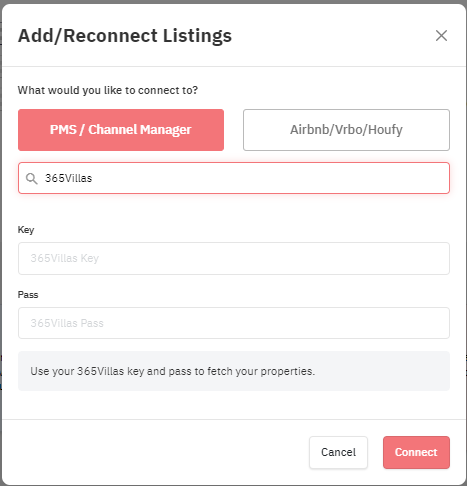
Task: Focus the 365Villas search box
Action: pos(234,178)
